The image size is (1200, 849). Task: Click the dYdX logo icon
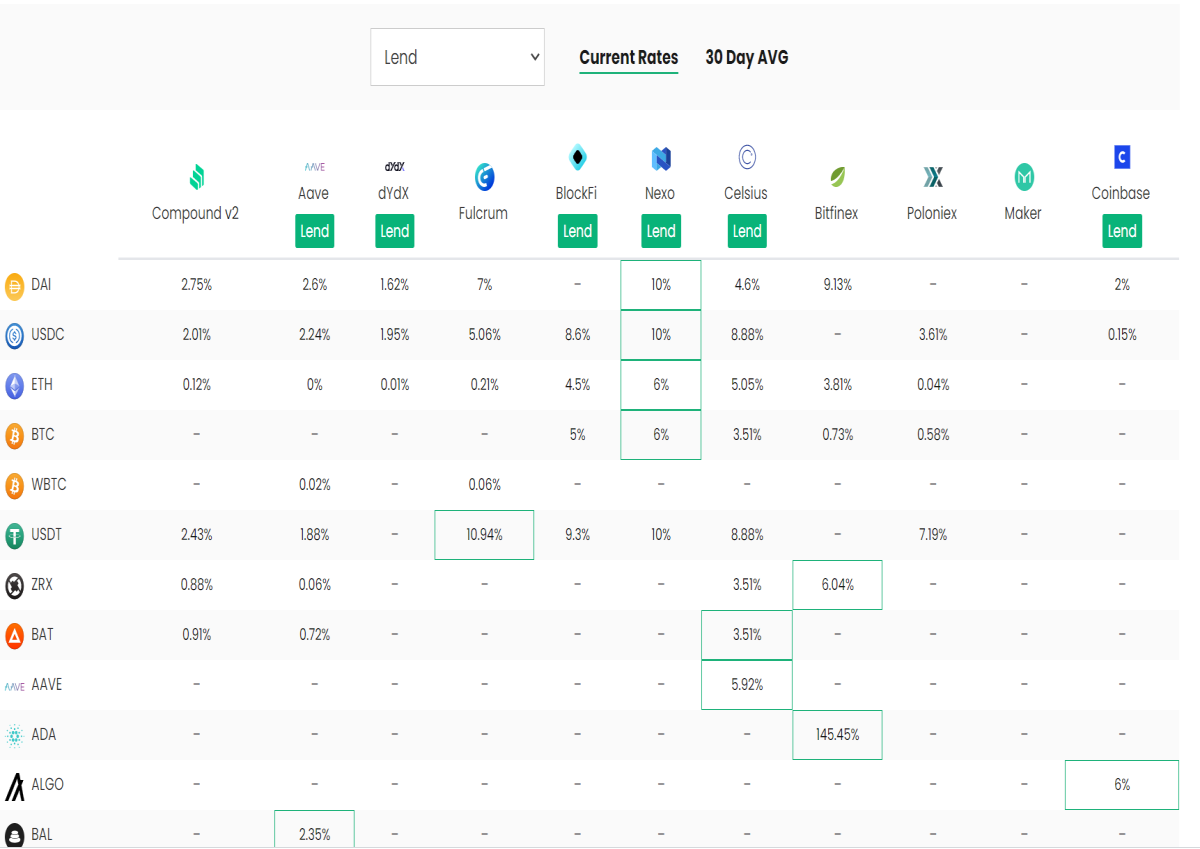394,167
